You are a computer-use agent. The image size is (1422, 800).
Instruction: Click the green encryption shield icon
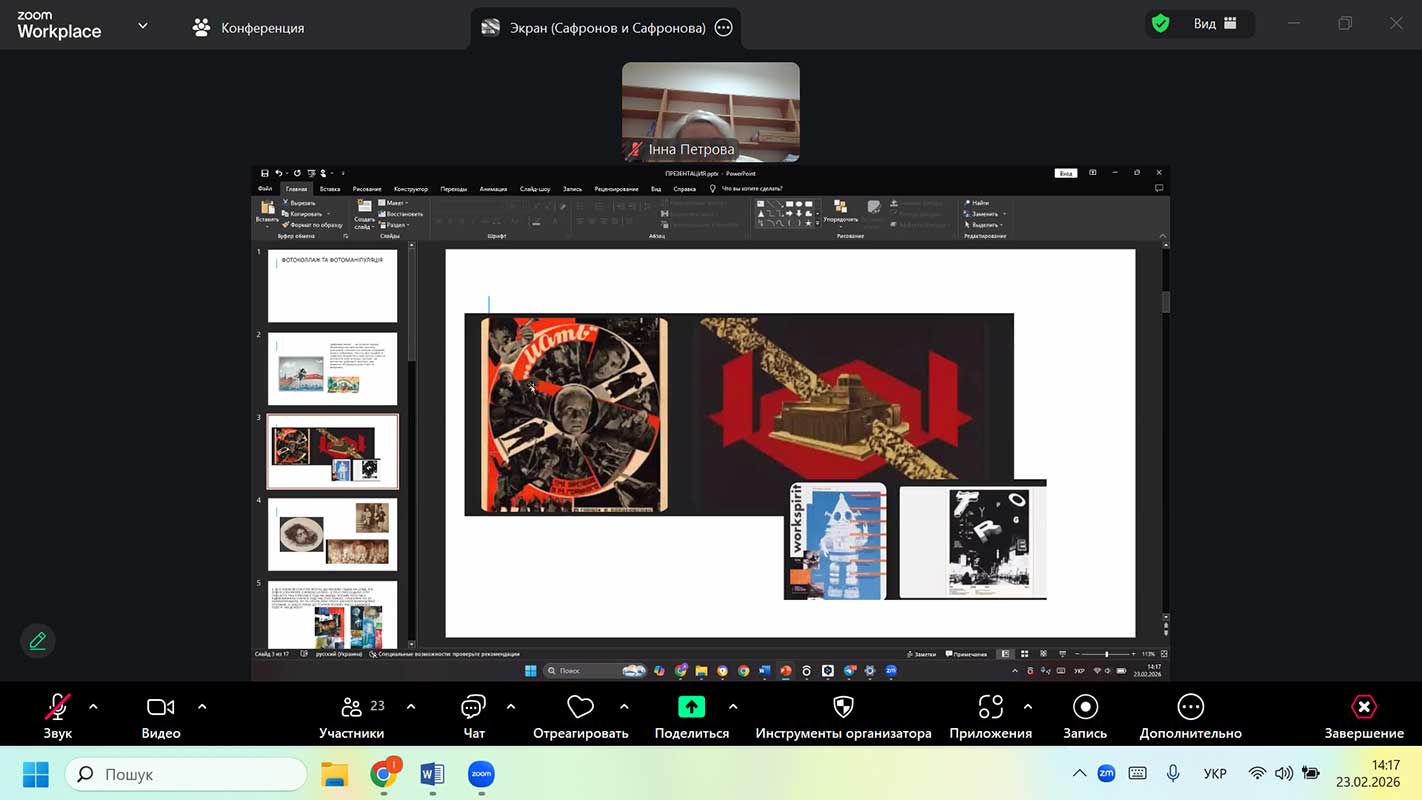pos(1160,24)
